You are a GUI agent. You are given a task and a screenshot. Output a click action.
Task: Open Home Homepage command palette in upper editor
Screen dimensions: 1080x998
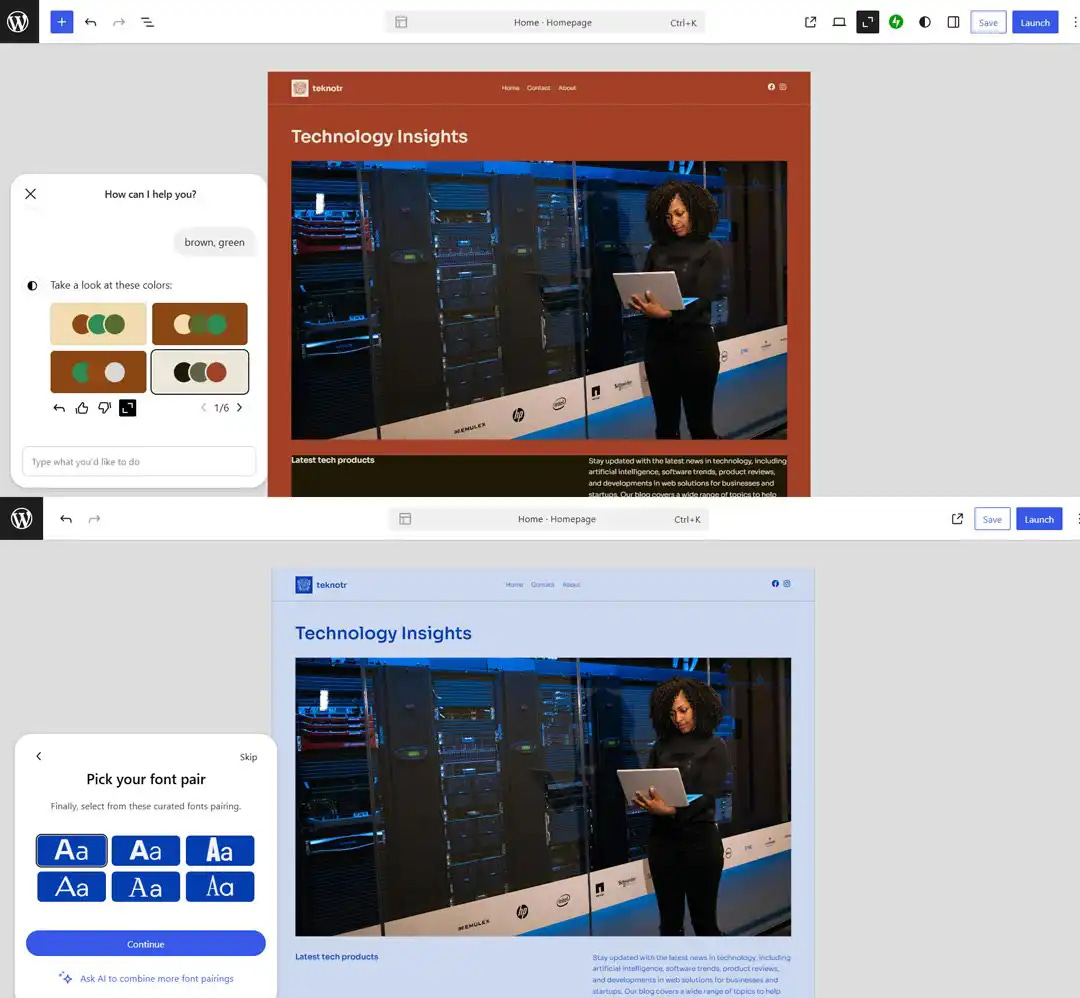pos(545,22)
